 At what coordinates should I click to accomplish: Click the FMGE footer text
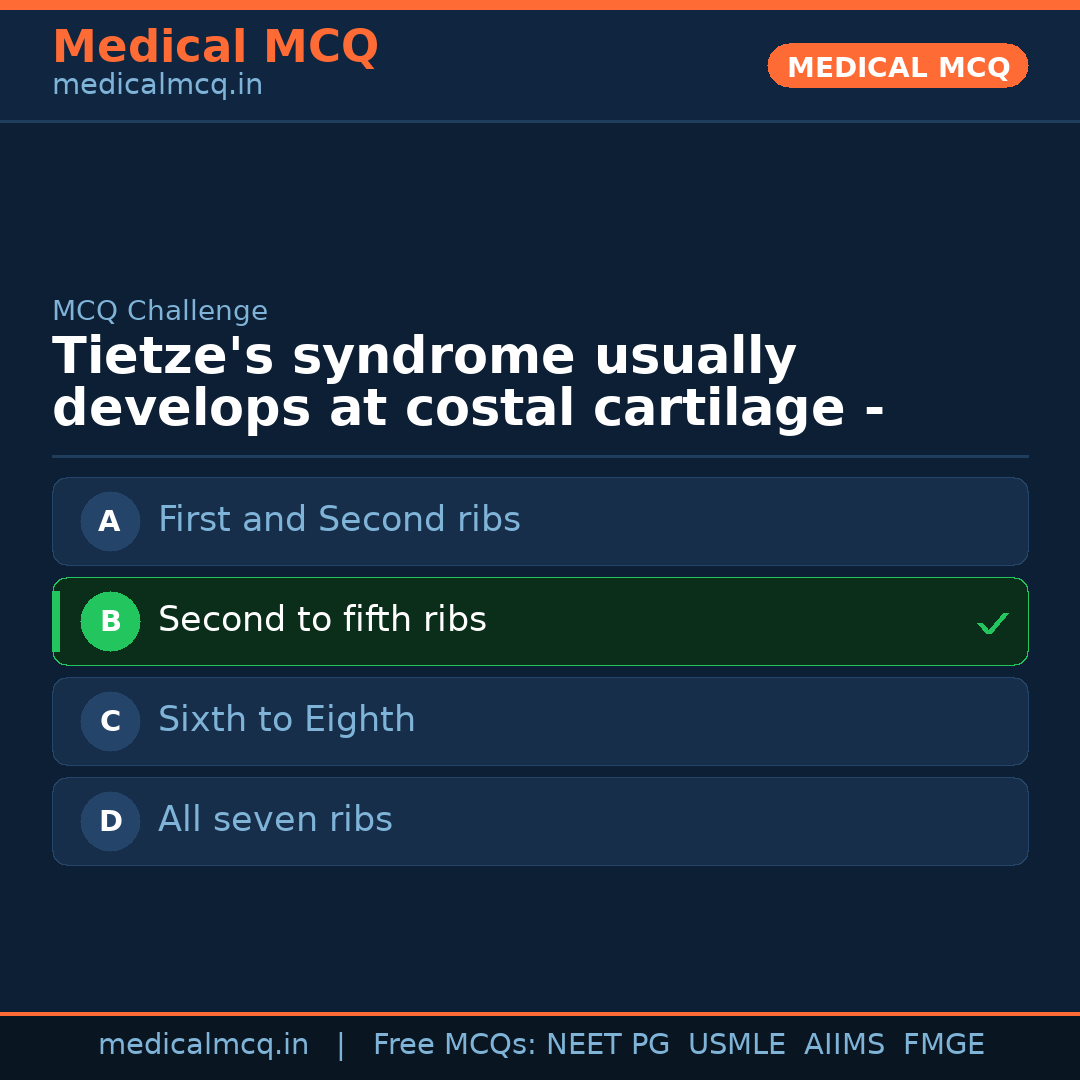click(x=943, y=1045)
